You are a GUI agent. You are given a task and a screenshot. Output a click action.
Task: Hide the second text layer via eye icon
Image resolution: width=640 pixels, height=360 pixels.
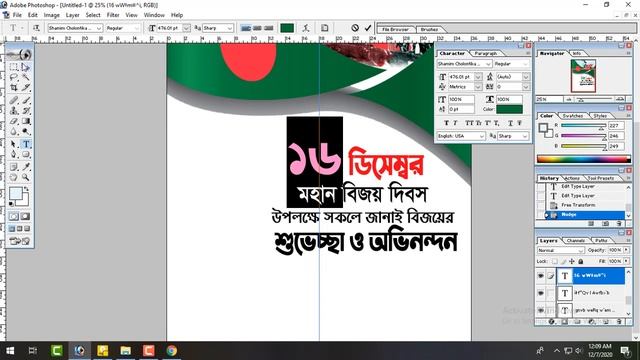(540, 293)
